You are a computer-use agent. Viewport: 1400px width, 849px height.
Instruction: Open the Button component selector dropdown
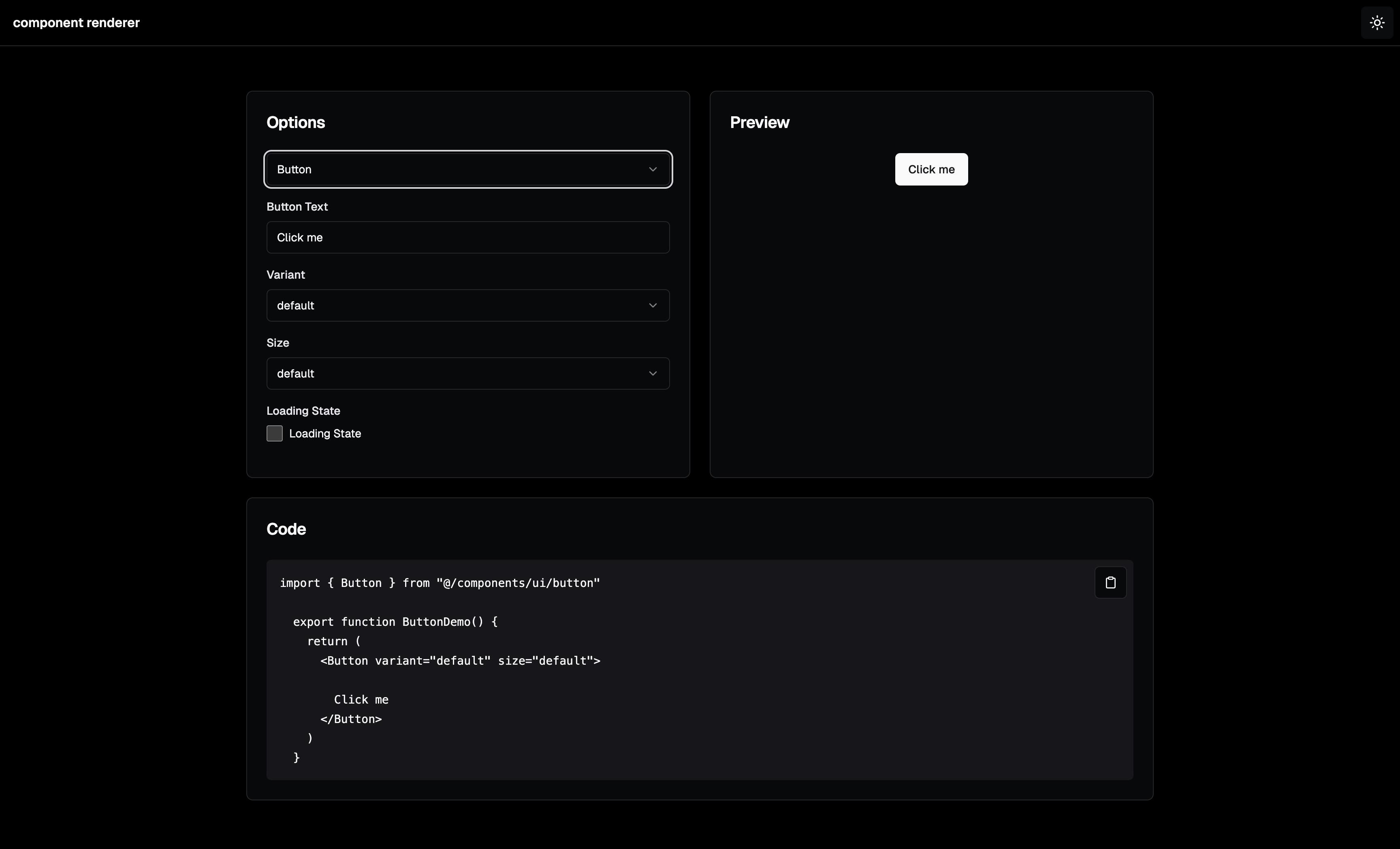click(x=468, y=169)
